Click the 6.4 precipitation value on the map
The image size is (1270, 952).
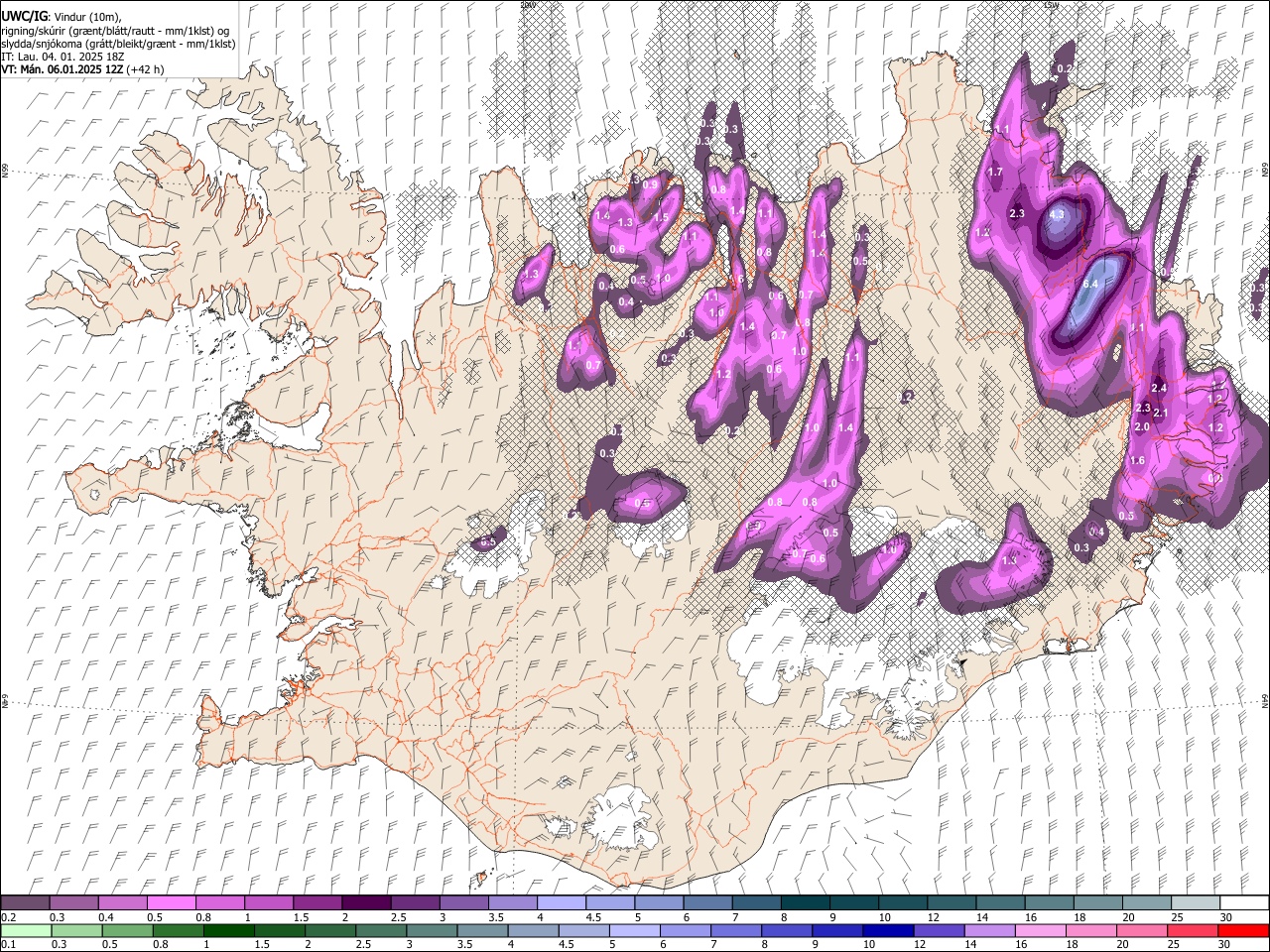point(1090,285)
